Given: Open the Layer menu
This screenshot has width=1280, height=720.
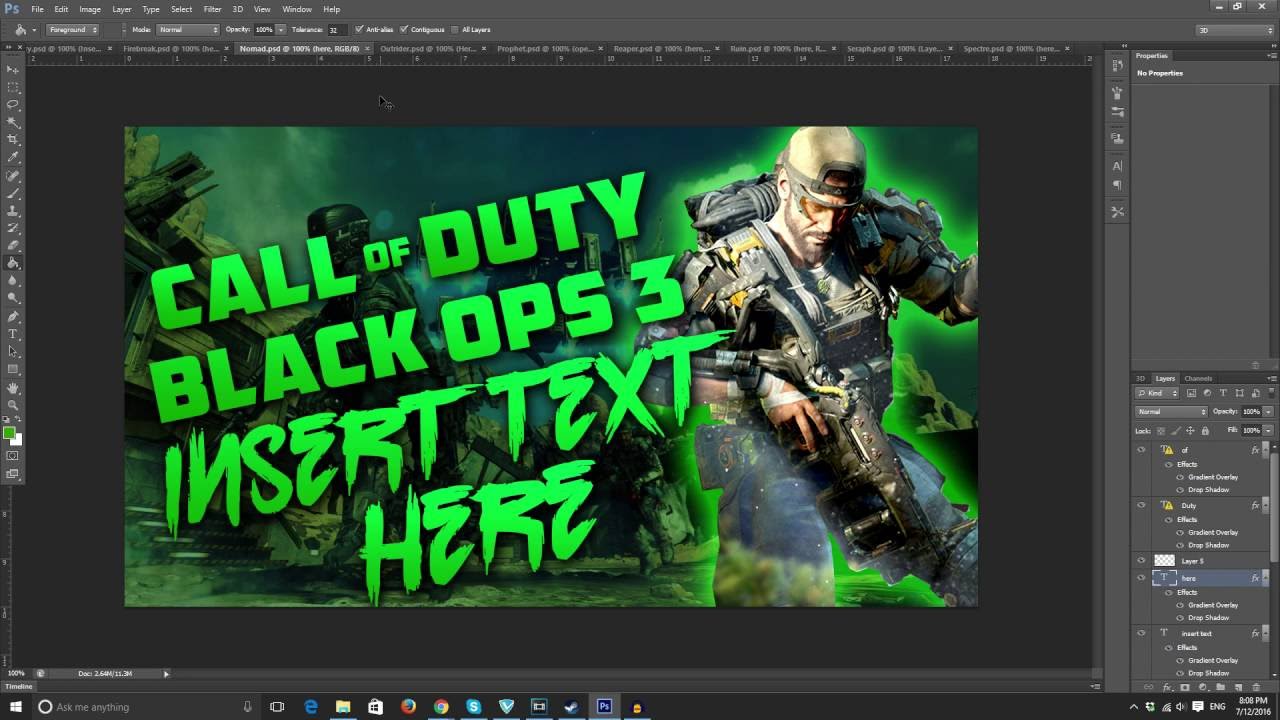Looking at the screenshot, I should pos(121,9).
